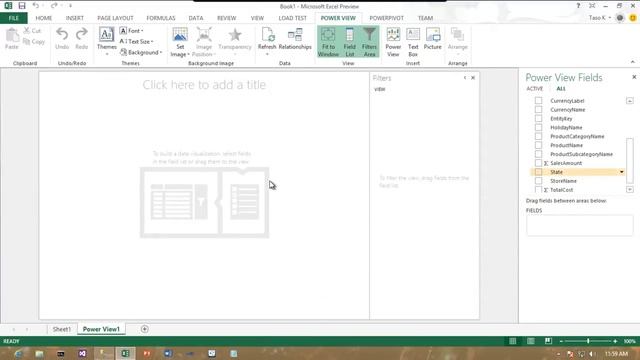Open the Background dropdown
This screenshot has width=640, height=360.
141,52
